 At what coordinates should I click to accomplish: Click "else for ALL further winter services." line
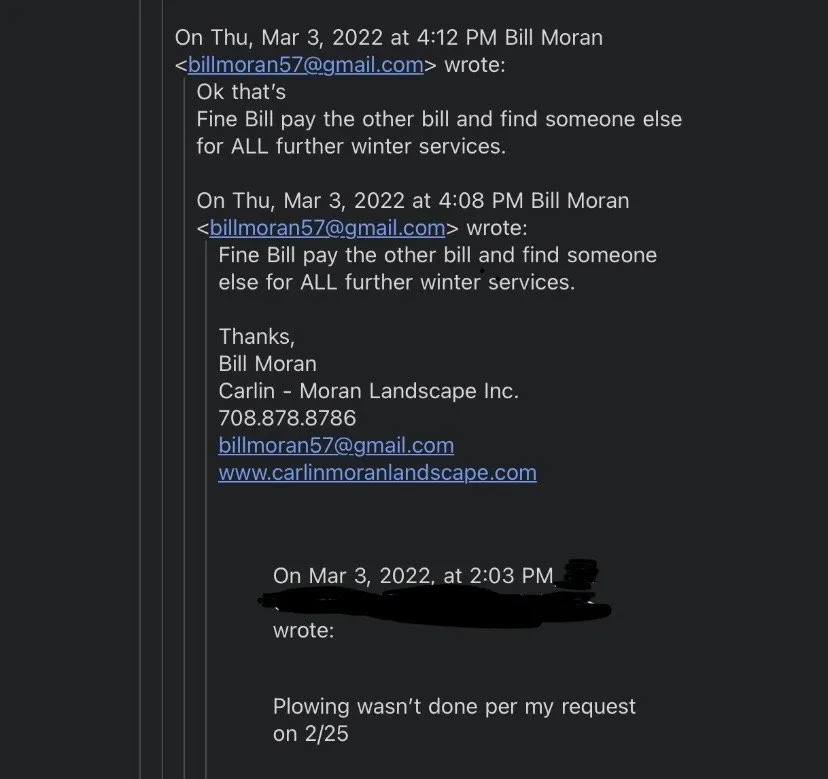396,282
